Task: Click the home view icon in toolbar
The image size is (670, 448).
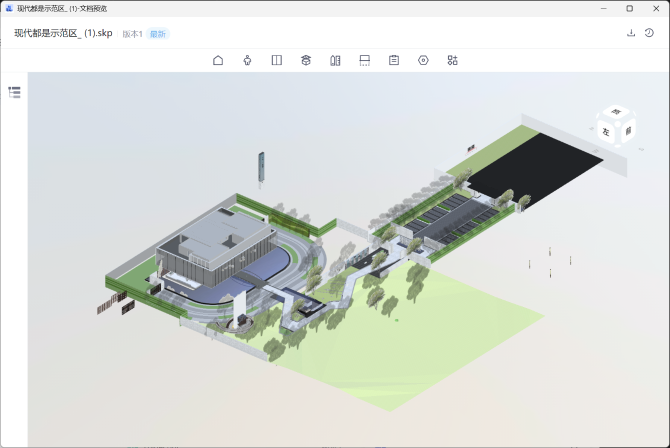Action: tap(218, 60)
